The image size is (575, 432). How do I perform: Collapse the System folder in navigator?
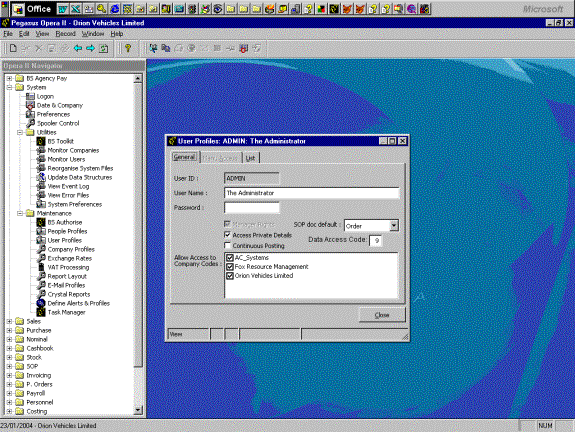pos(10,87)
